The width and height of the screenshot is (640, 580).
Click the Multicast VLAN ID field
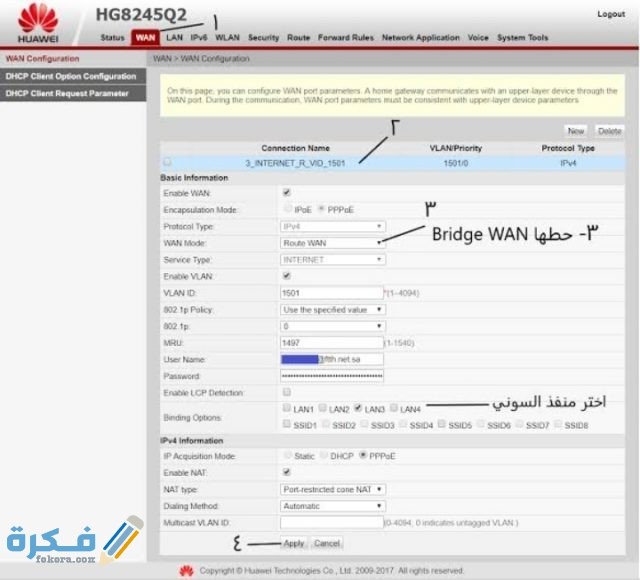coord(332,523)
